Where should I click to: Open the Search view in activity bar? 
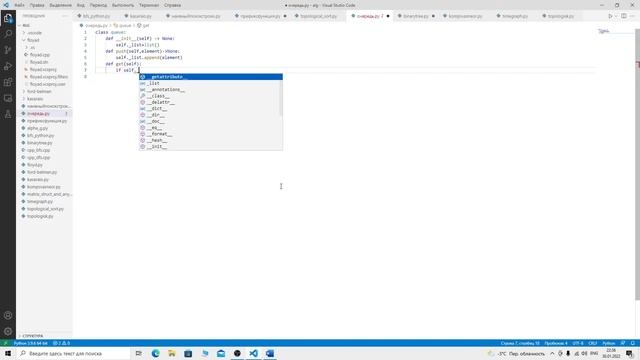(8, 34)
